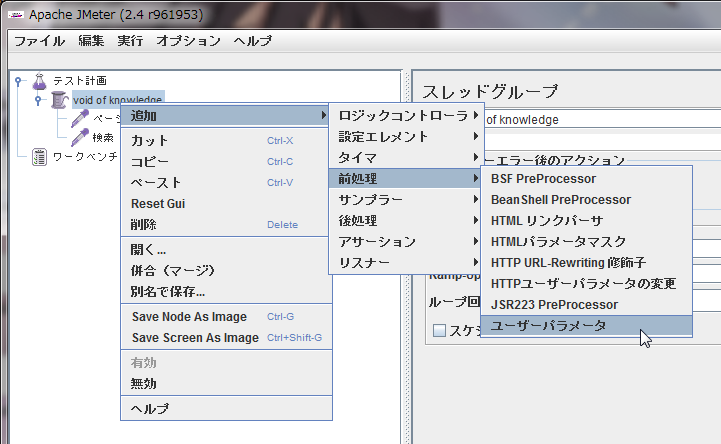721x444 pixels.
Task: Select the 検索 tree label
Action: point(103,137)
